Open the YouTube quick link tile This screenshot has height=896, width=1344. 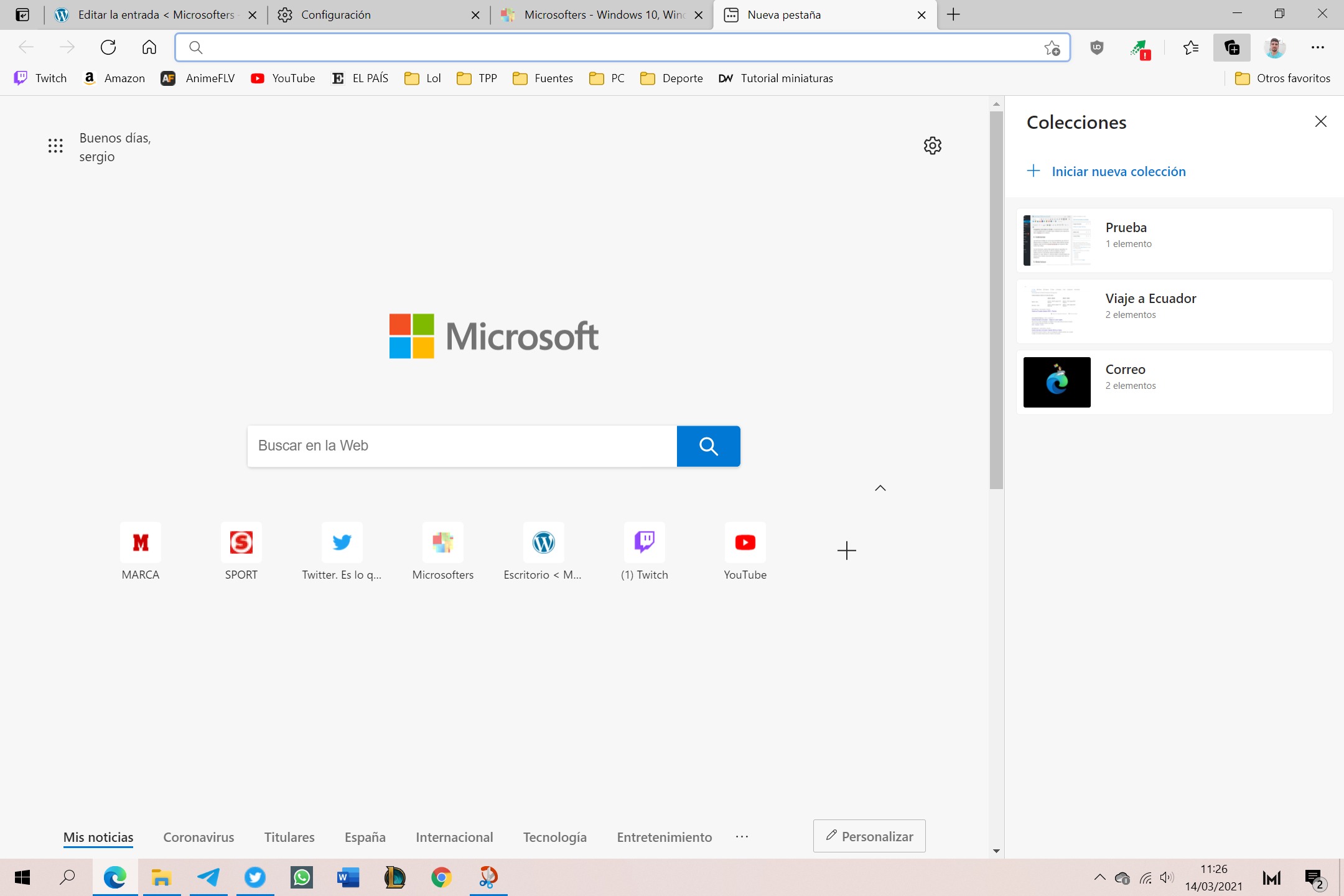[x=745, y=551]
